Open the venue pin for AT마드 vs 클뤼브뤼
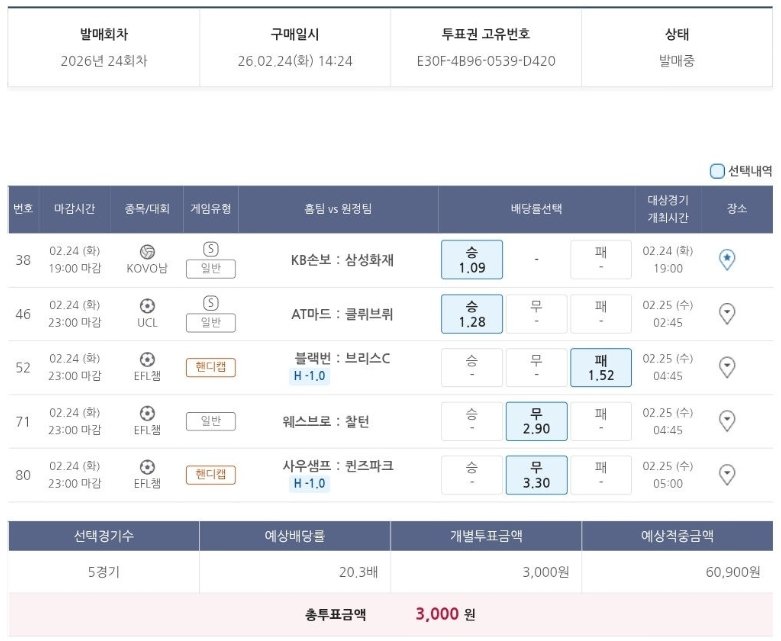 [x=727, y=314]
